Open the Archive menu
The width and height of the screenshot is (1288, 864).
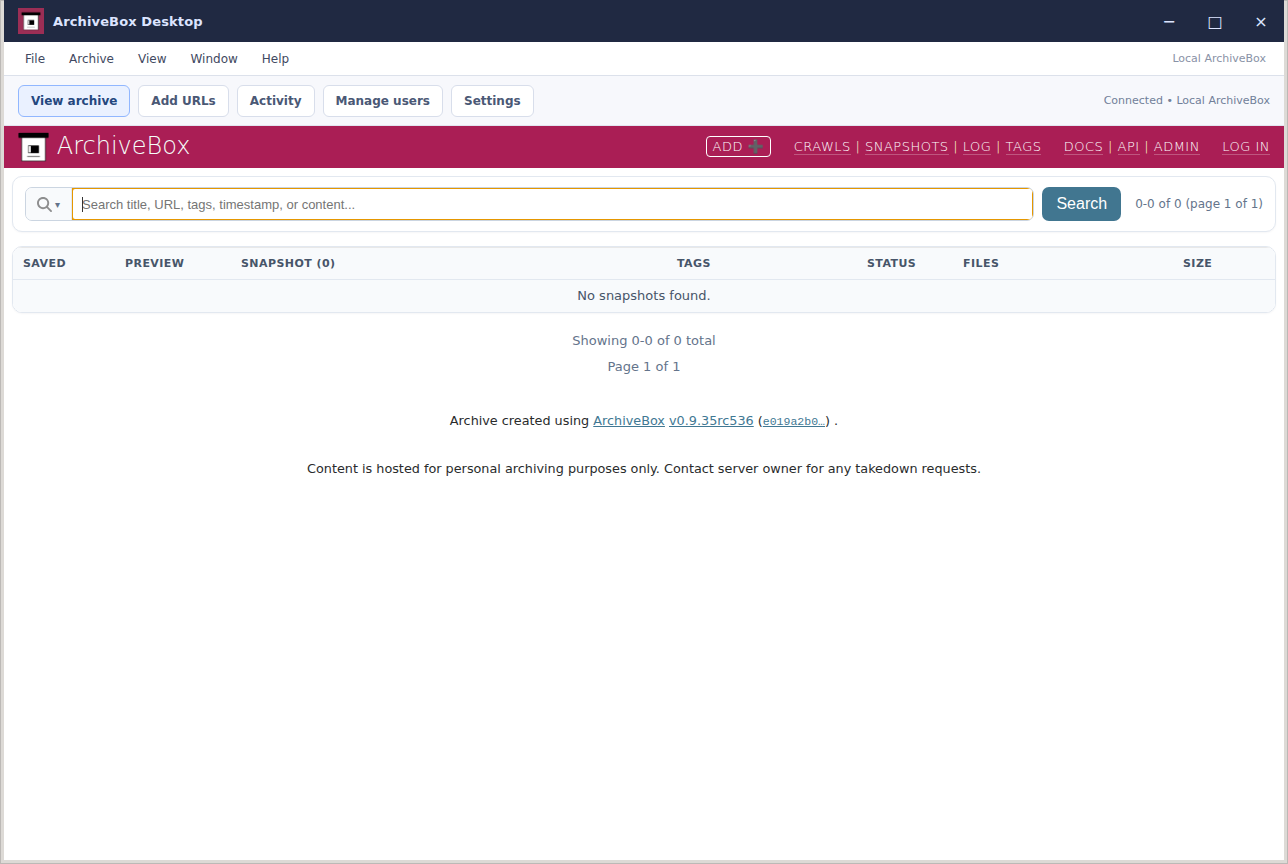click(91, 59)
